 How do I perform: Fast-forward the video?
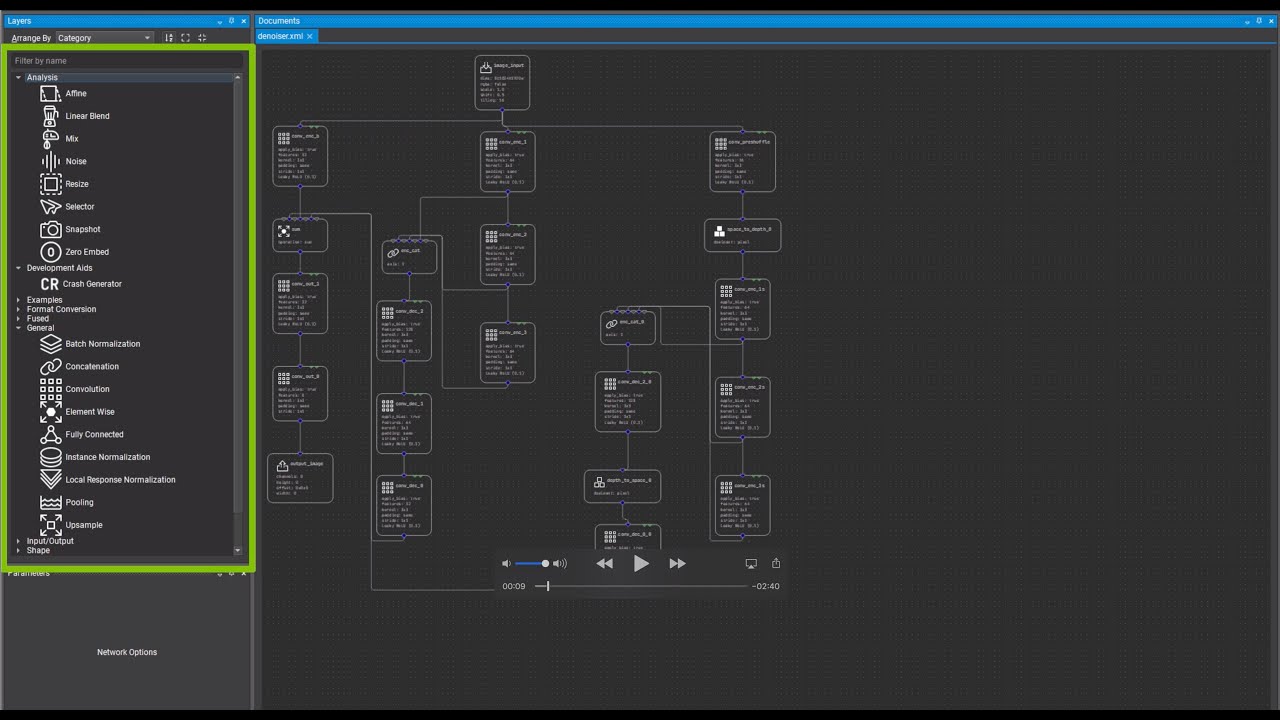click(678, 564)
